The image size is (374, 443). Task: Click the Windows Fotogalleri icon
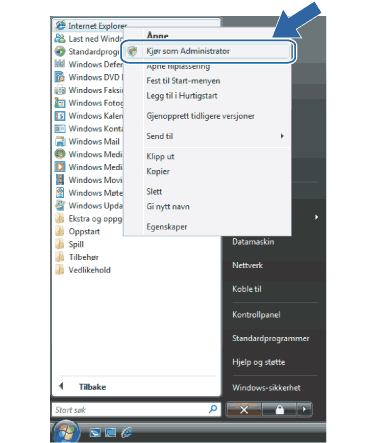pos(60,103)
